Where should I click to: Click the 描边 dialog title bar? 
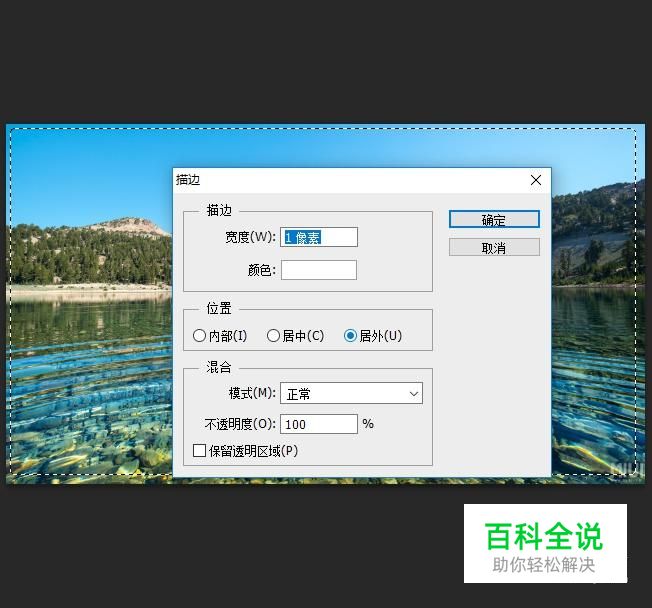coord(349,180)
